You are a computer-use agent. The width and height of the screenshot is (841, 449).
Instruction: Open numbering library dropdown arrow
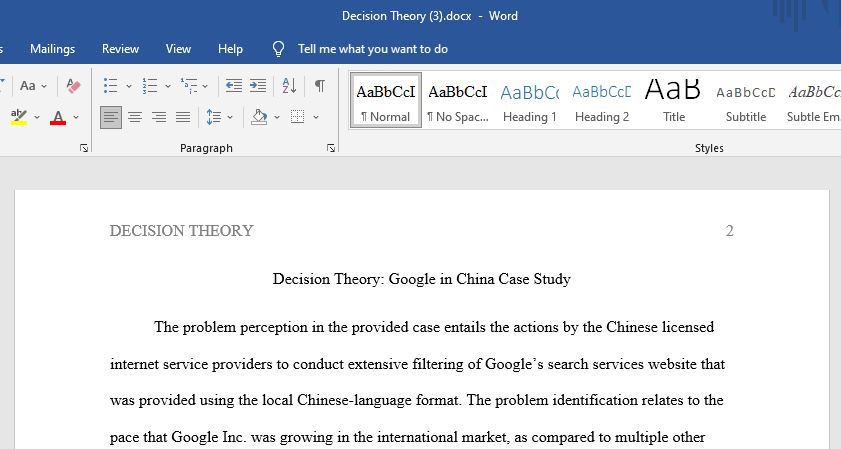[168, 86]
